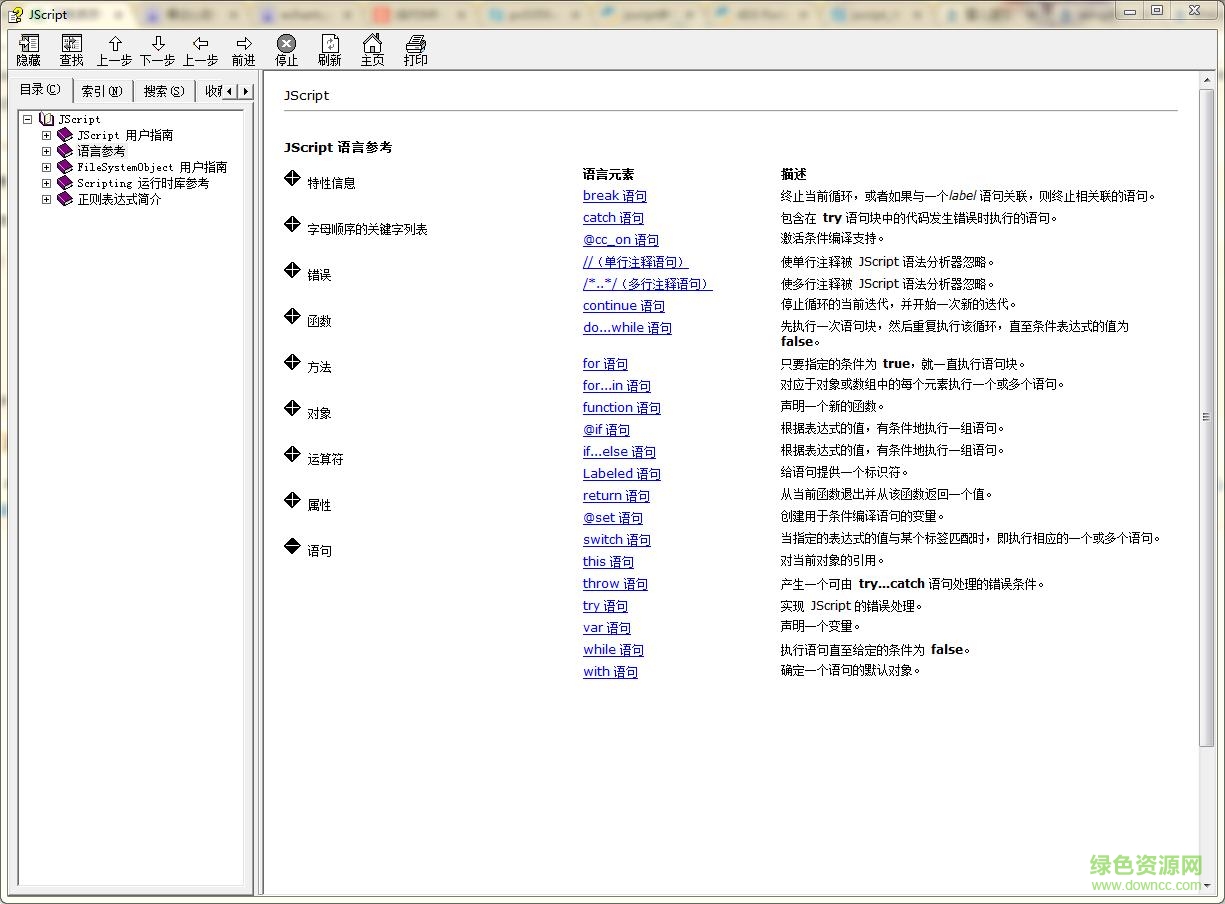The width and height of the screenshot is (1225, 904).
Task: Collapse the JScript root tree node
Action: (26, 118)
